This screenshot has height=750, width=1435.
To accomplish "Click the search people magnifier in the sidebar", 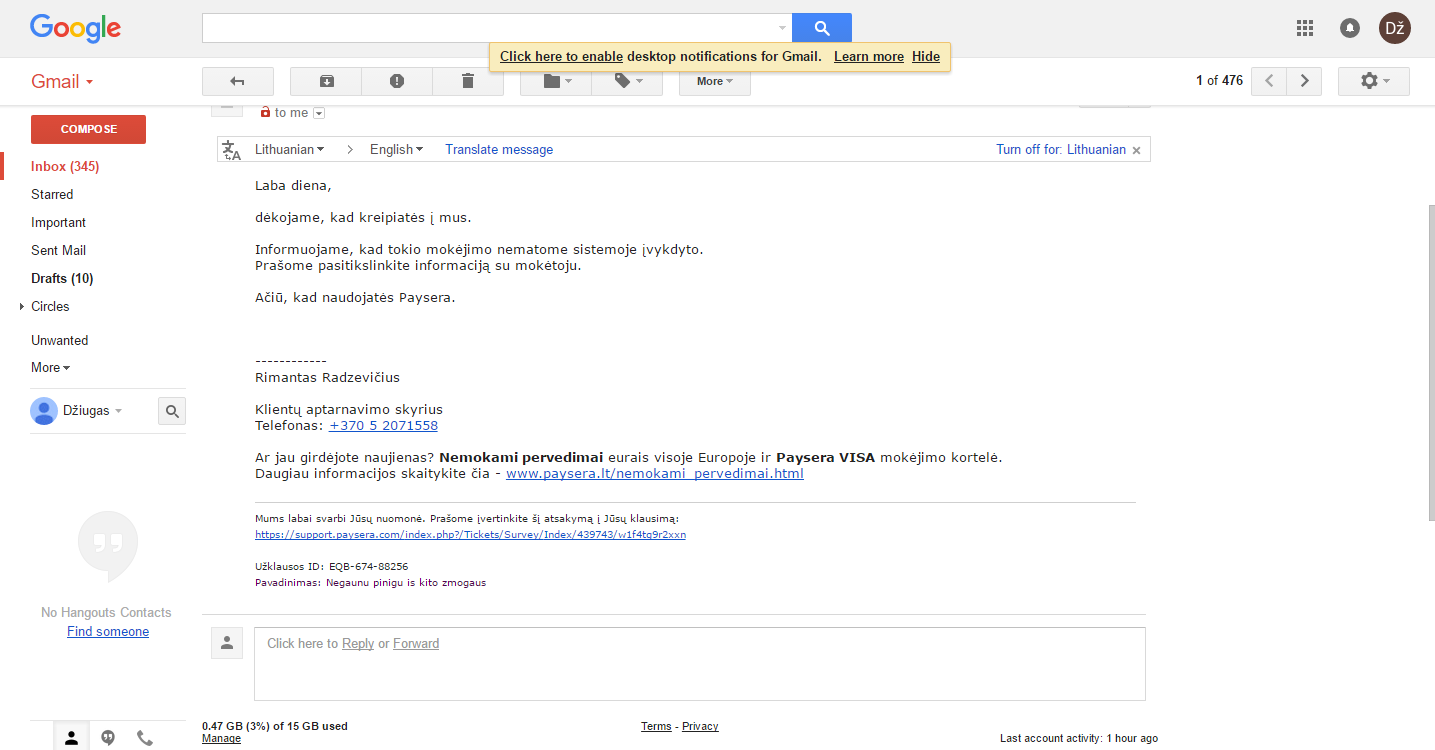I will [172, 411].
